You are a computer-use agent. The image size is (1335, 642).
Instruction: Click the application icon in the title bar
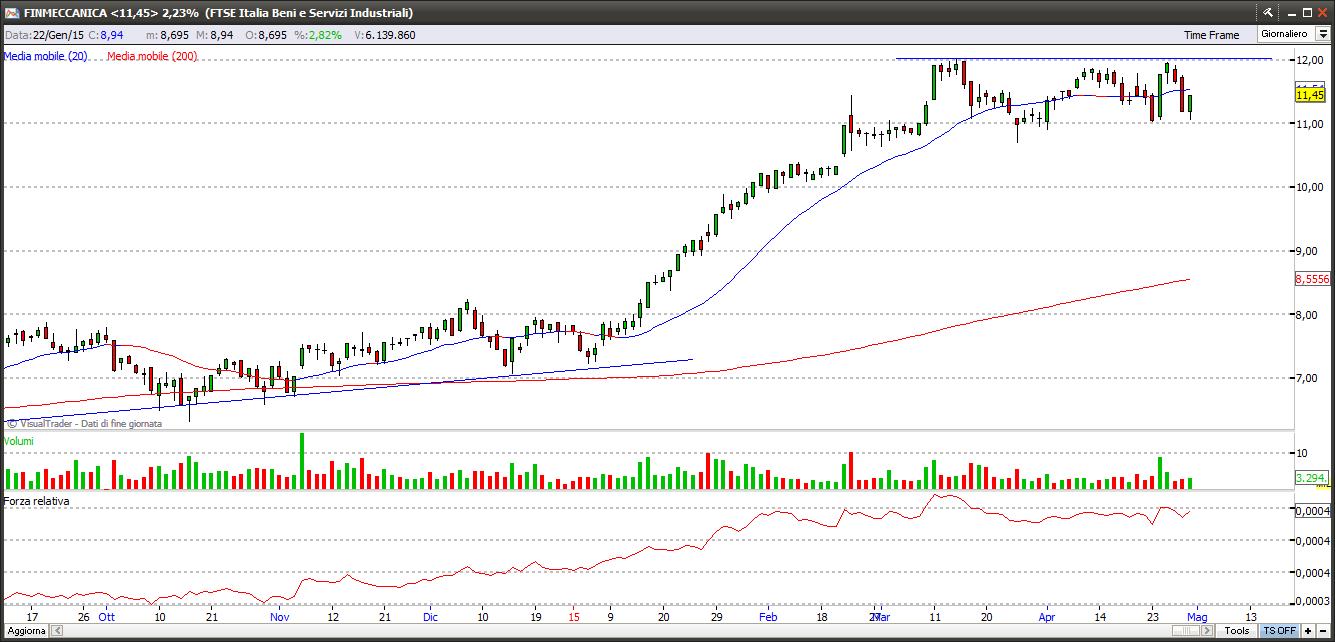tap(10, 12)
